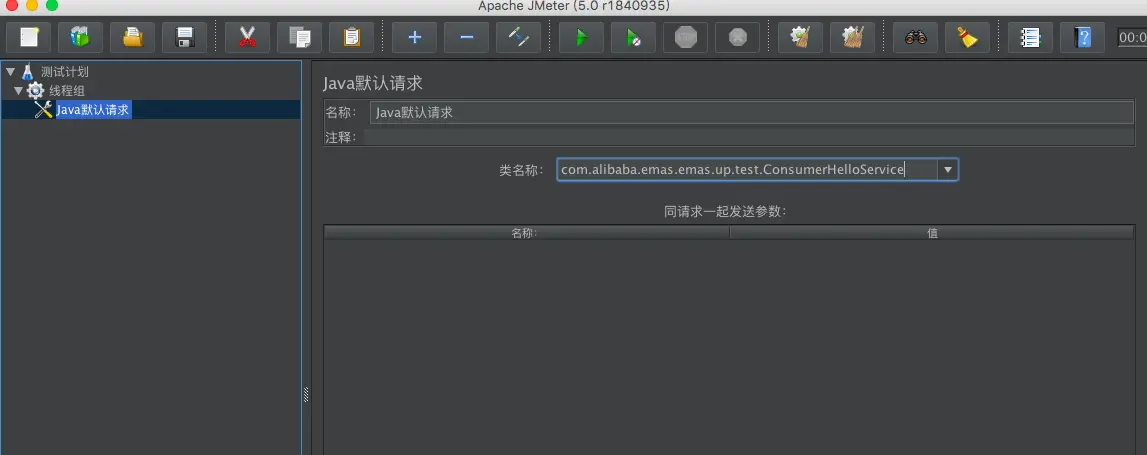Select the 测试计划 tree item
This screenshot has width=1147, height=455.
click(65, 72)
